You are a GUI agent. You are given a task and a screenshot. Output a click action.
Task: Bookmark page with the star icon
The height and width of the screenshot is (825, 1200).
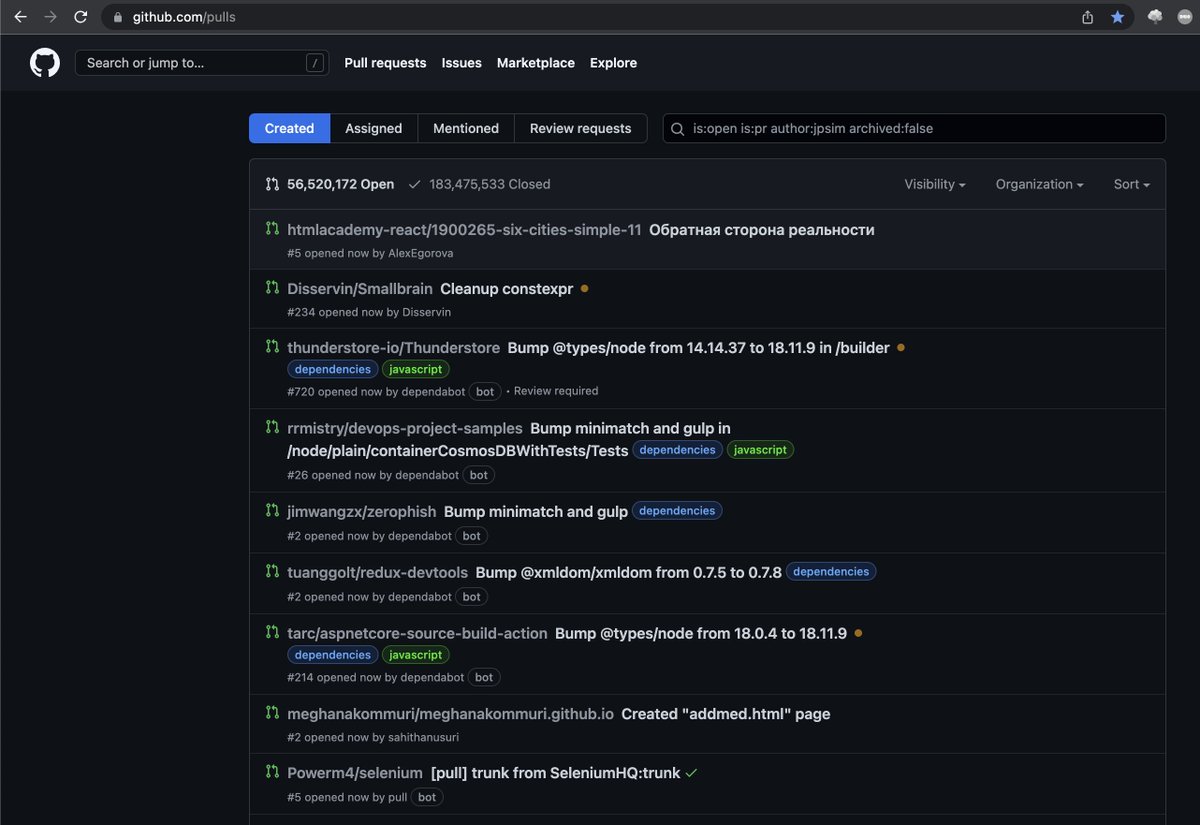[x=1117, y=17]
